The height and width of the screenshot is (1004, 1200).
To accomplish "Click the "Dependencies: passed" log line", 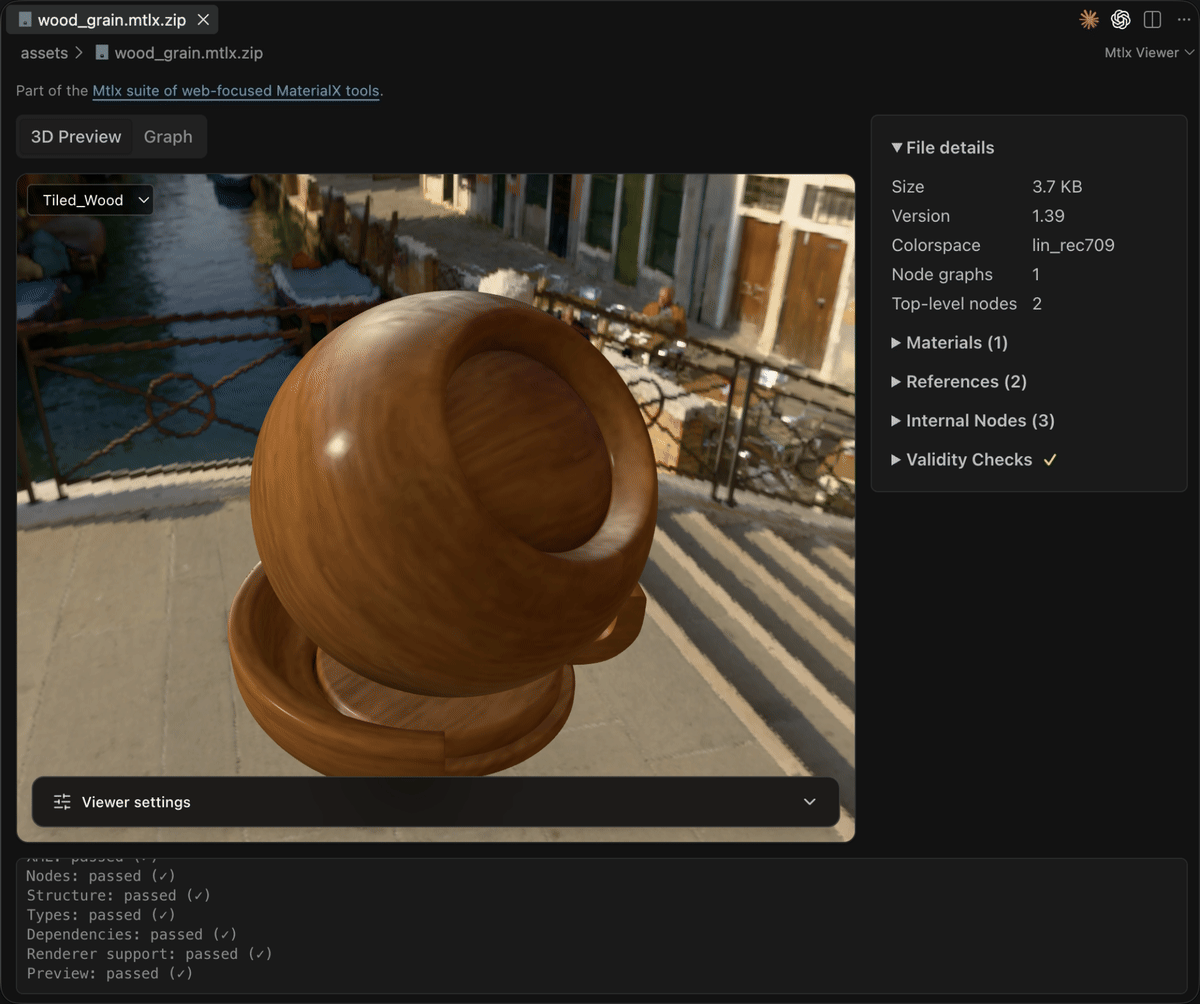I will (x=130, y=934).
